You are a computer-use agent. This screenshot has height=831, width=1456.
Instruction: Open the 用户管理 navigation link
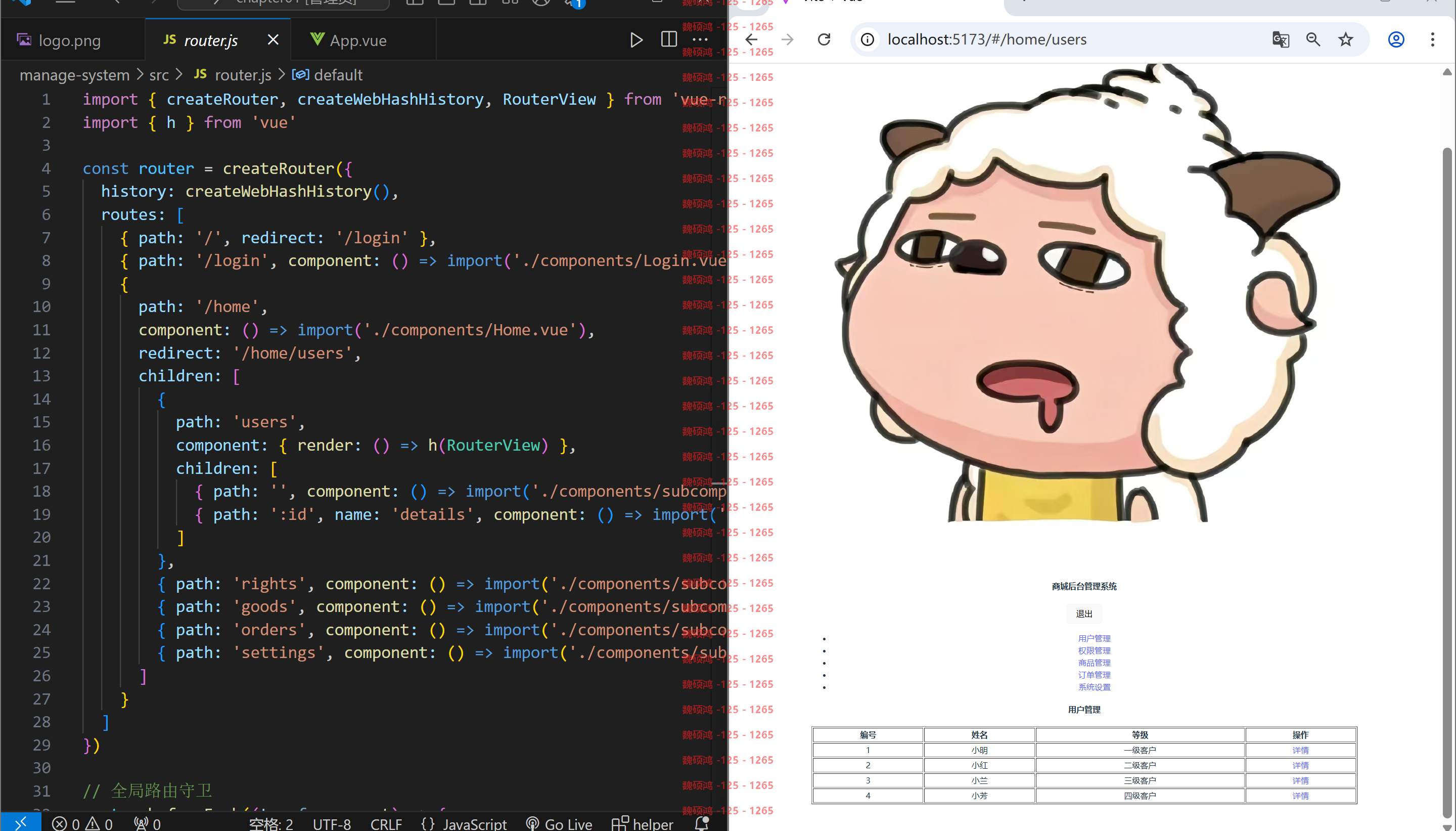[x=1094, y=638]
